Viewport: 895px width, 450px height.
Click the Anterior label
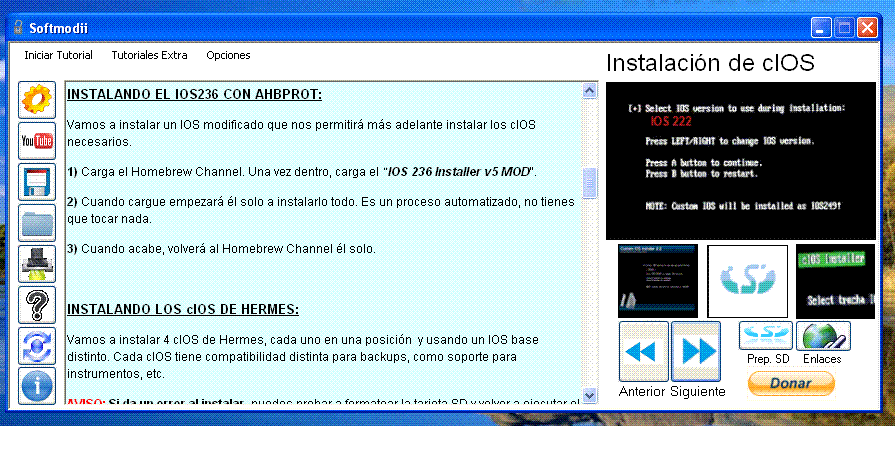(x=642, y=392)
